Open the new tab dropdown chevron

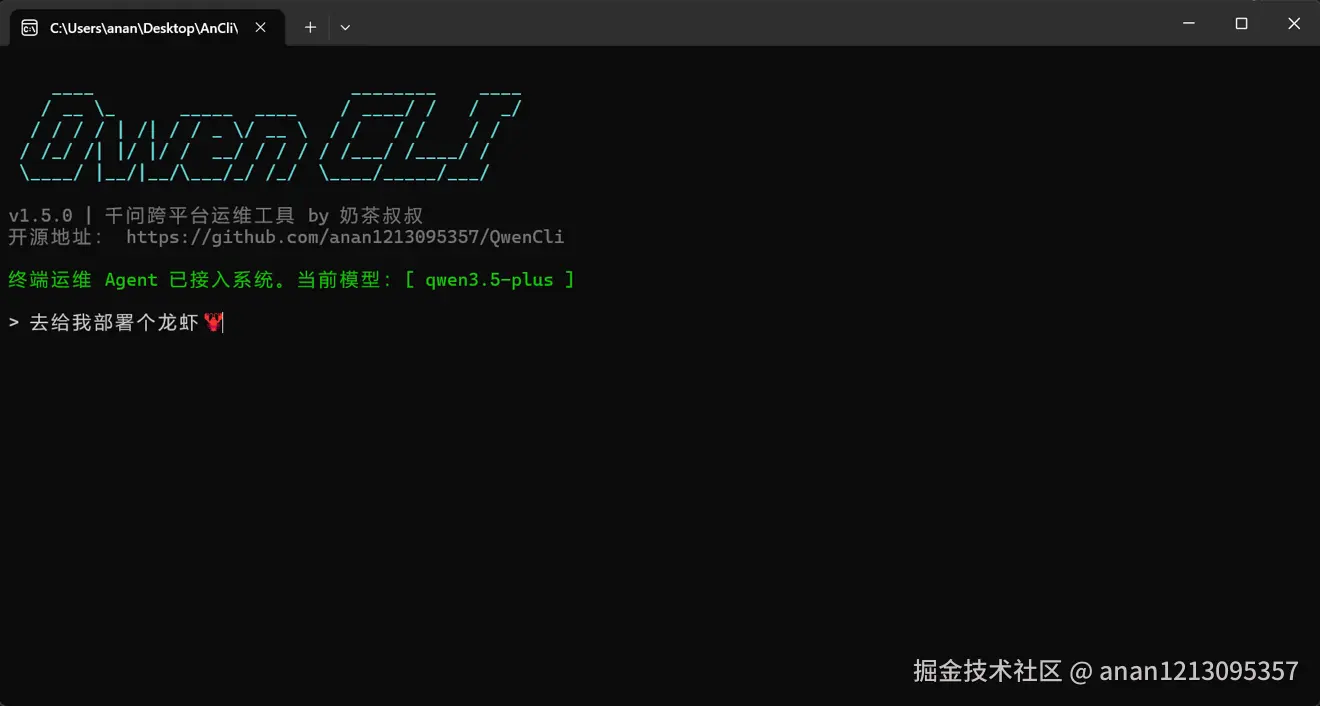344,27
